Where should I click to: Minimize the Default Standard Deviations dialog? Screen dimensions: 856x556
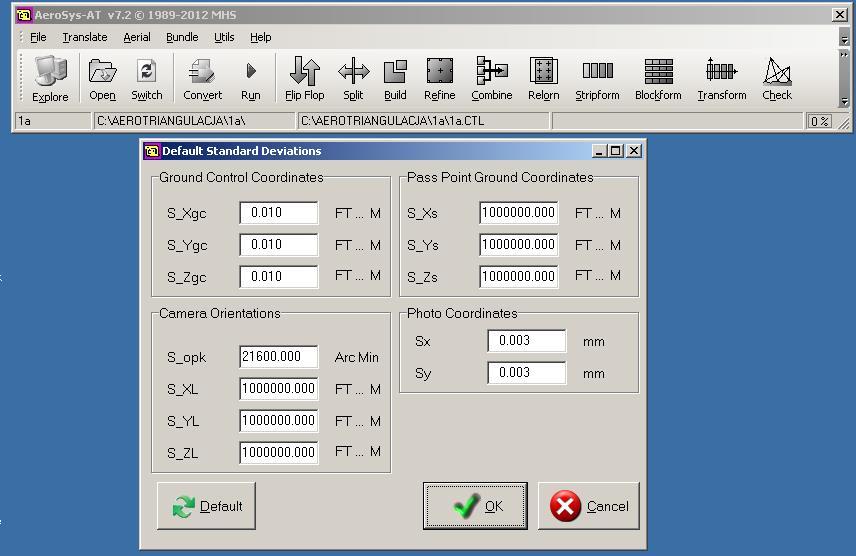[599, 151]
